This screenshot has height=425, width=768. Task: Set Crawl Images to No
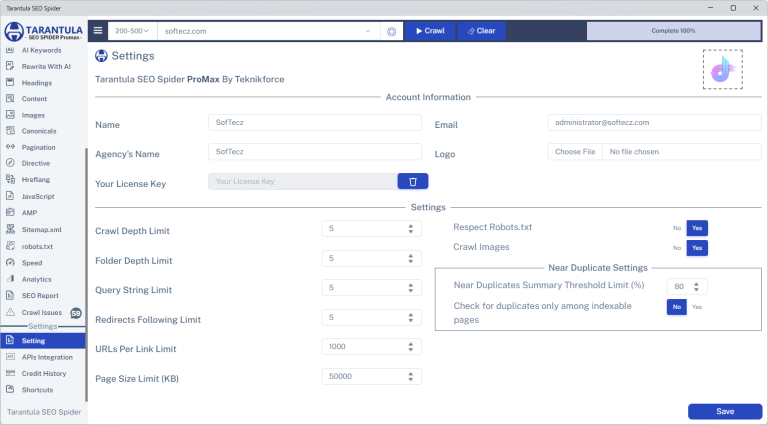click(677, 248)
